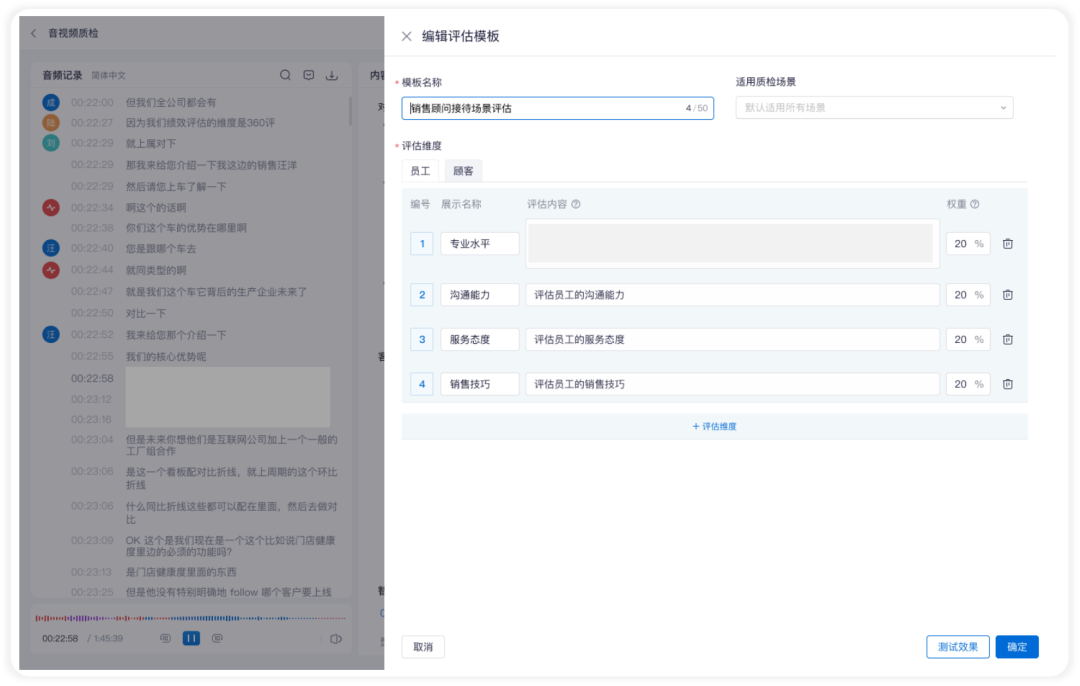Screen dimensions: 1080x686
Task: Delete the 沟通能力 dimension row
Action: coord(1007,295)
